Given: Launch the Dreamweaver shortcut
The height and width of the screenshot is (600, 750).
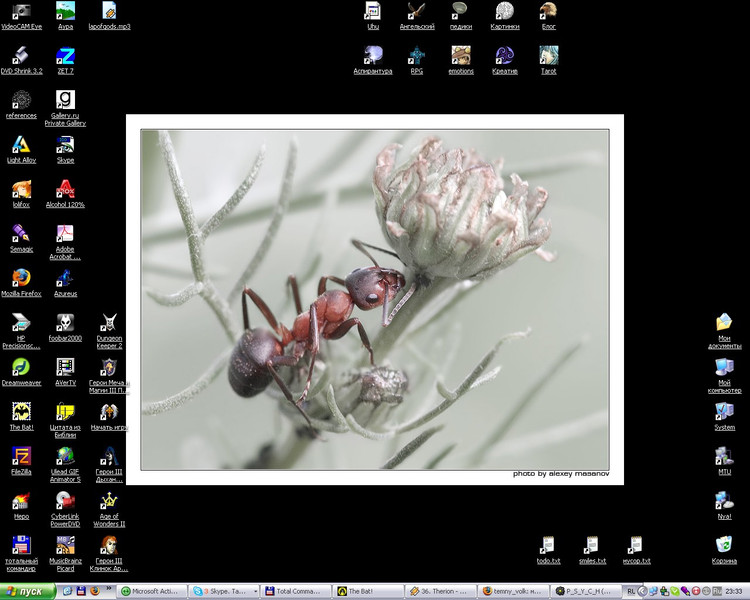Looking at the screenshot, I should click(x=21, y=372).
